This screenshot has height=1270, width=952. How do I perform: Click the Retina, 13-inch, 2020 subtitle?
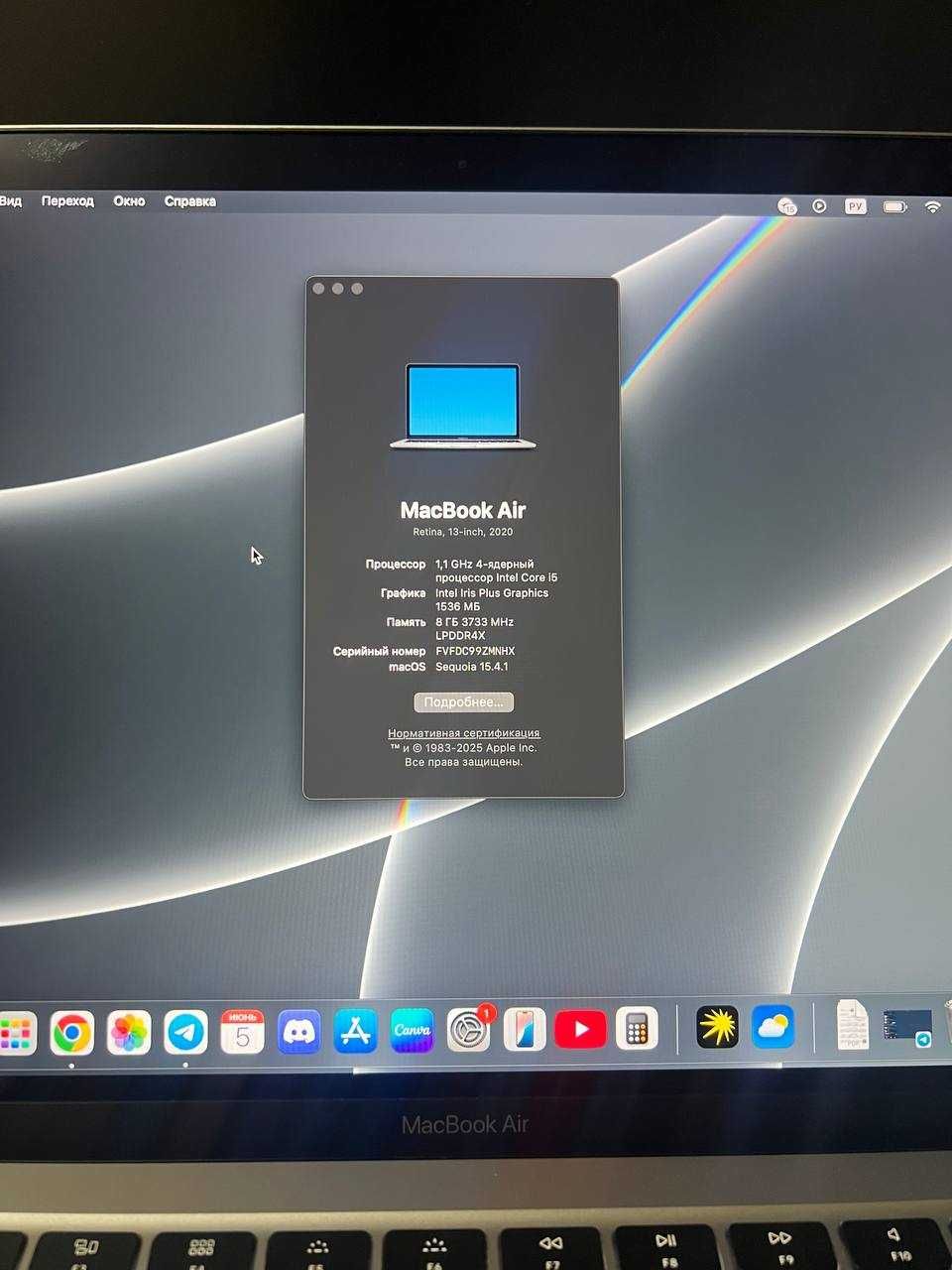tap(463, 532)
